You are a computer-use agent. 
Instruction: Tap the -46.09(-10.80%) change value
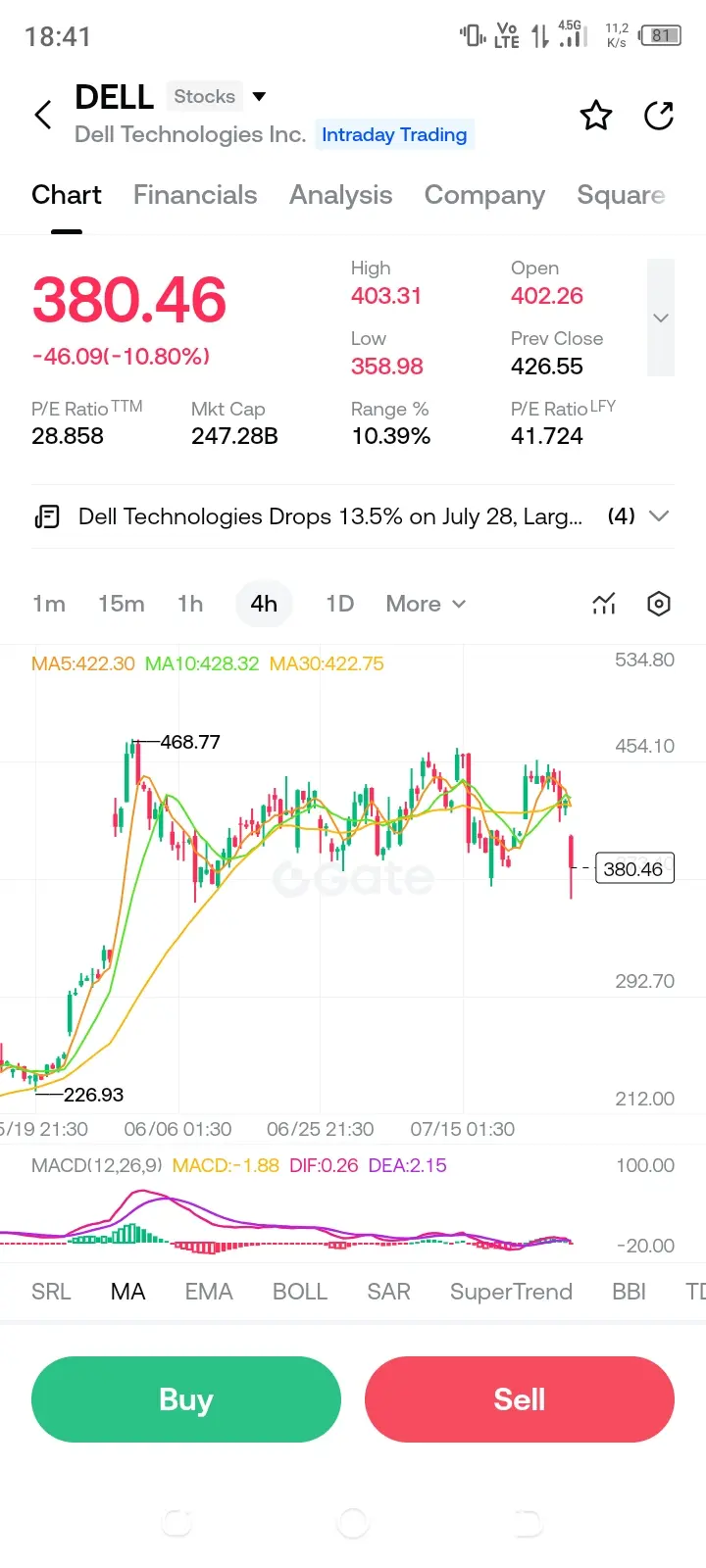point(121,356)
